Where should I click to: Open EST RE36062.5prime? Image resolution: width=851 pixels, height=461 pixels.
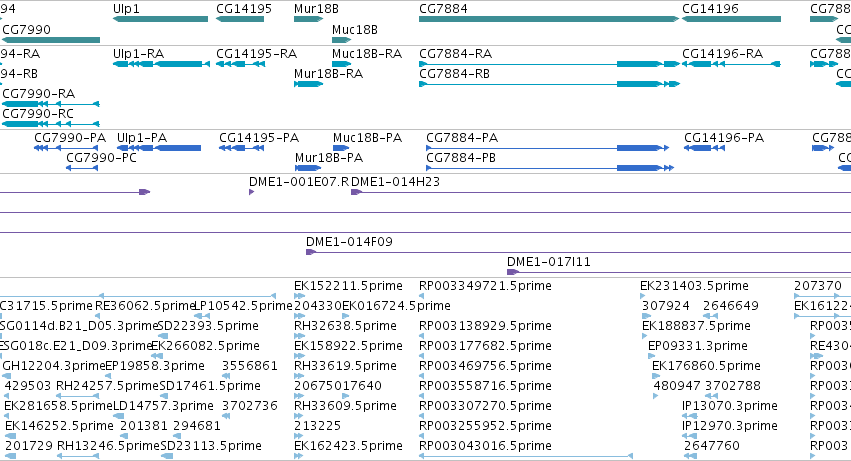145,306
